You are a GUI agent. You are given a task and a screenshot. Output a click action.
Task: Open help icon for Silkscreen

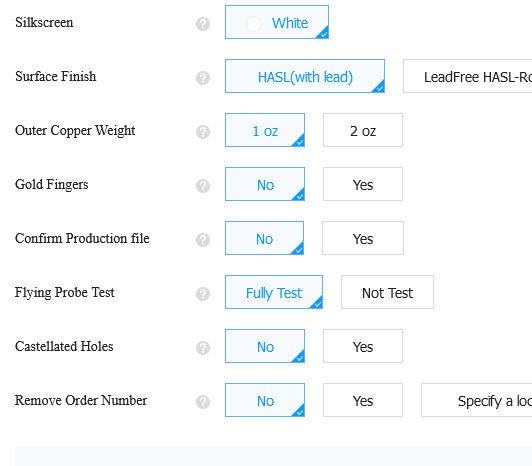(x=203, y=24)
